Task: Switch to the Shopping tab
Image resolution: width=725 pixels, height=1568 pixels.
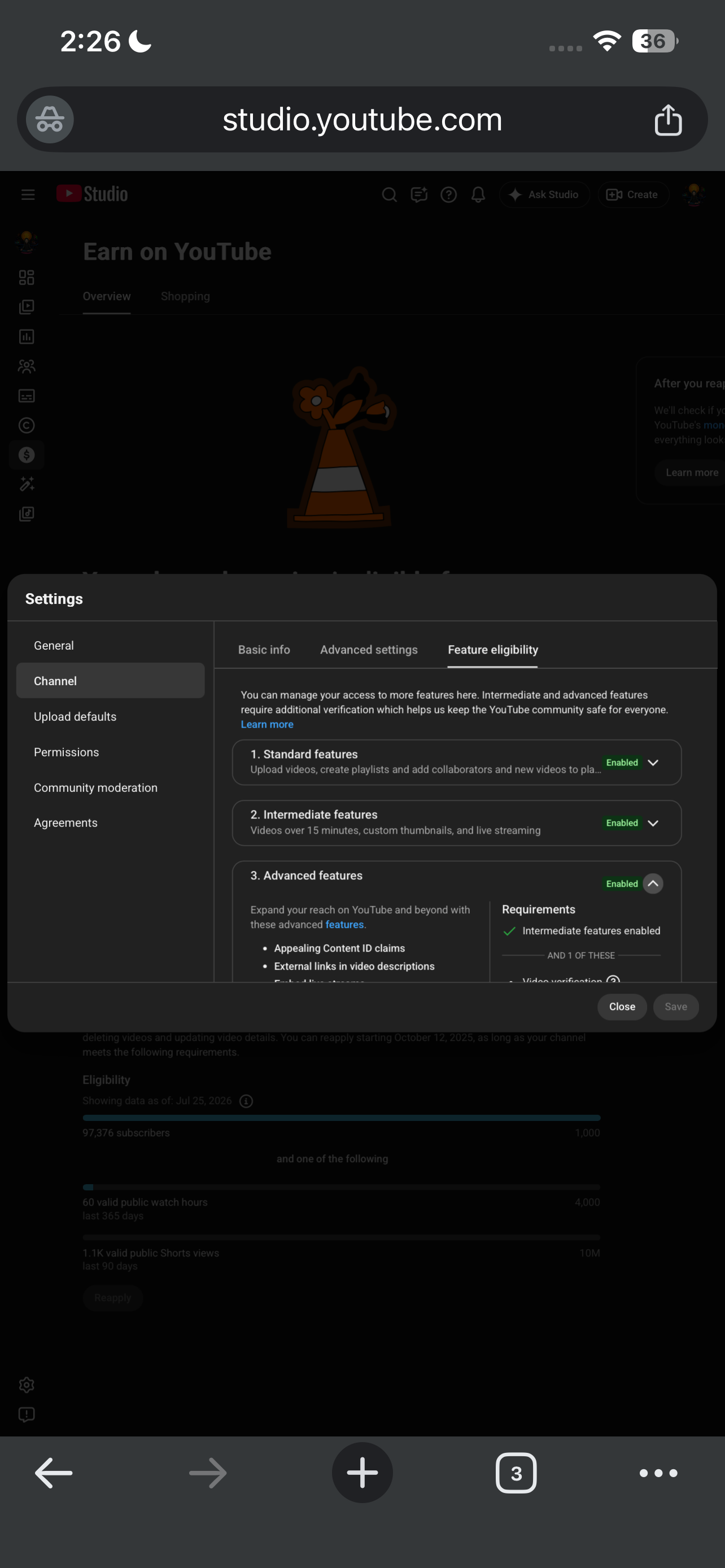Action: [x=185, y=296]
